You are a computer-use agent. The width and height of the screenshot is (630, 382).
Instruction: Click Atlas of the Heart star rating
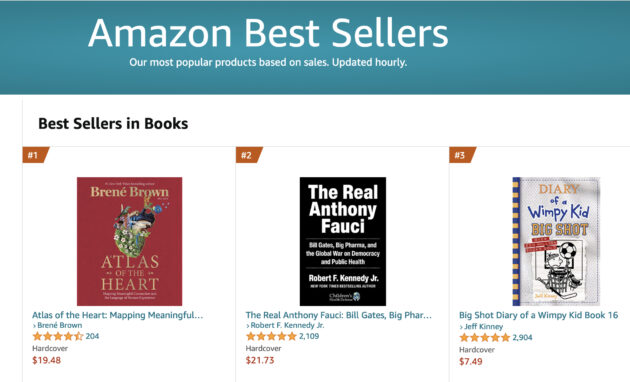(x=58, y=336)
